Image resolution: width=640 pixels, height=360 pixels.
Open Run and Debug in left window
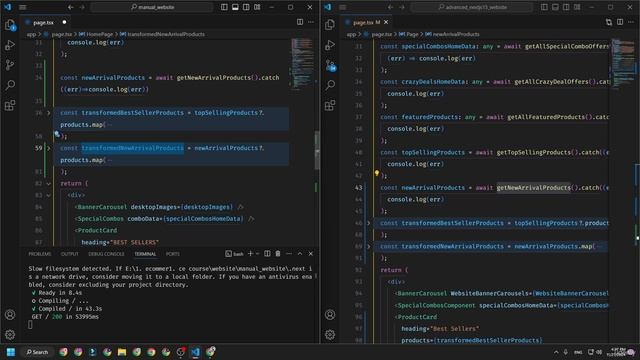click(10, 45)
